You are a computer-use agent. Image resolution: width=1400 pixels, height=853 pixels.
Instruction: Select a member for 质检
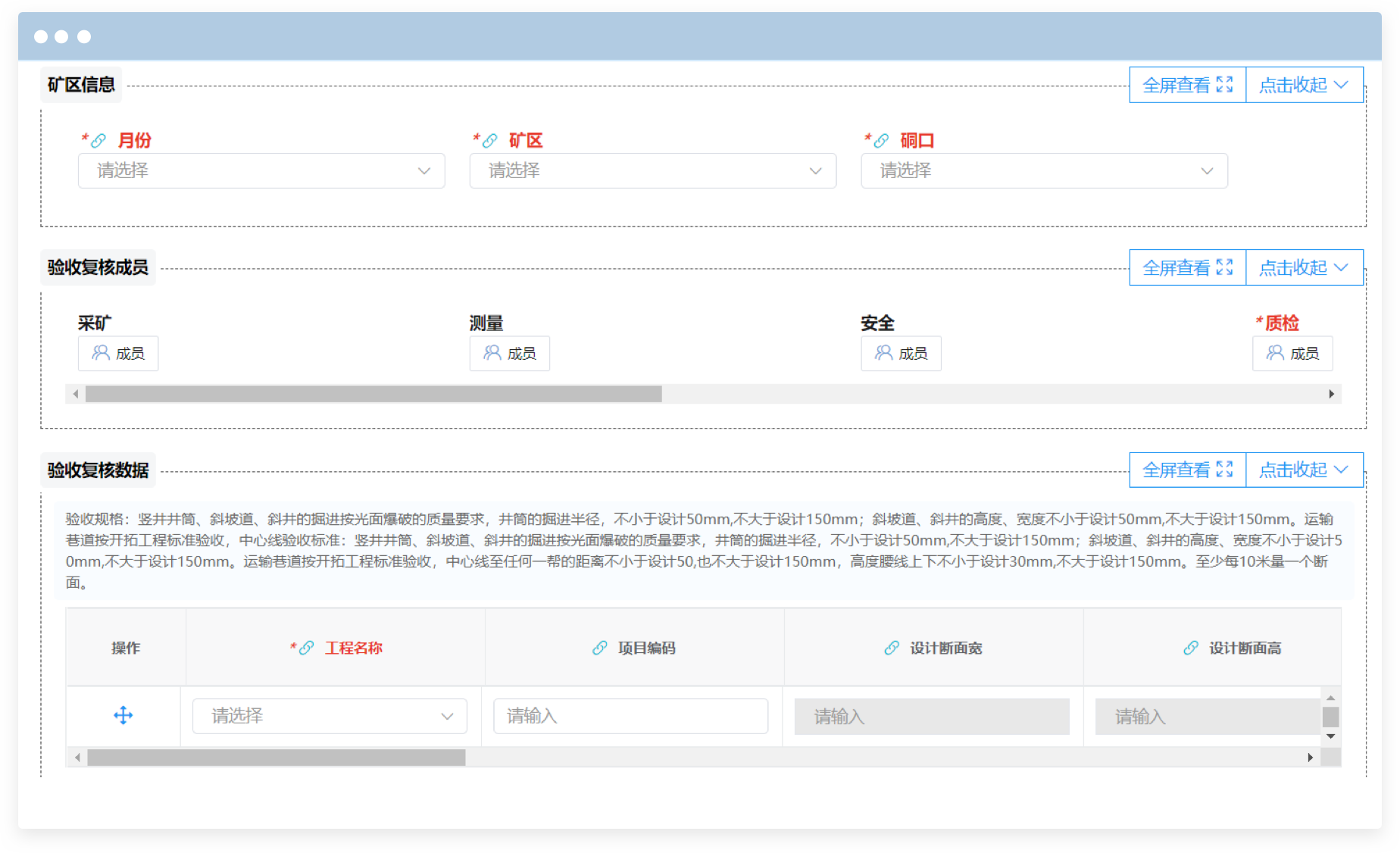(x=1292, y=354)
